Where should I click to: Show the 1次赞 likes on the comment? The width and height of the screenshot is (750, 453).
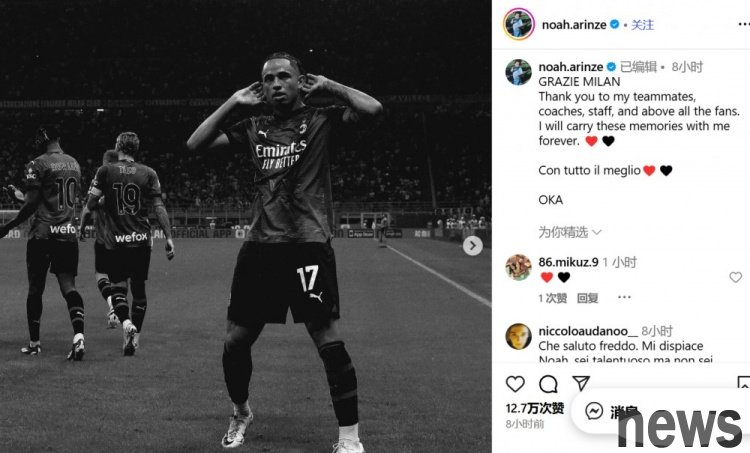(x=552, y=298)
